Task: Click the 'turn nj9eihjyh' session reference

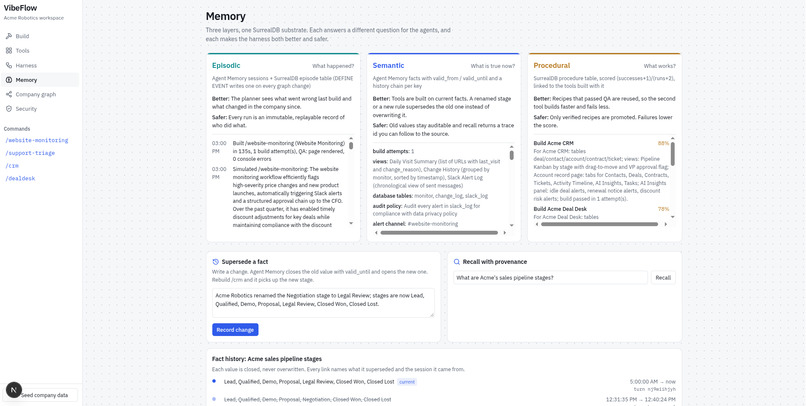Action: 654,390
